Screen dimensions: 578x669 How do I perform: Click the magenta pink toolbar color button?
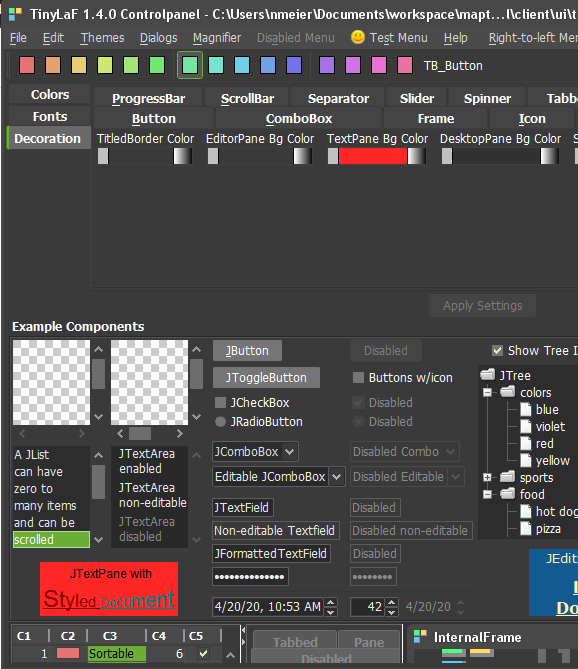tap(379, 65)
